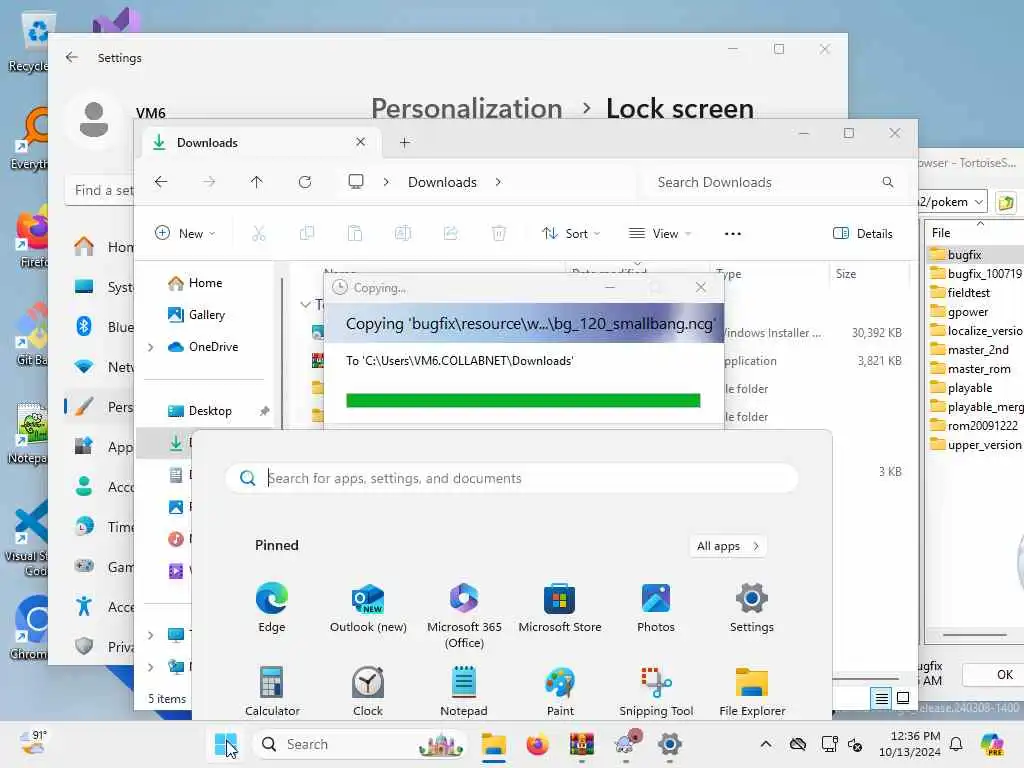Launch Paint from Start menu
1024x768 pixels.
[560, 691]
